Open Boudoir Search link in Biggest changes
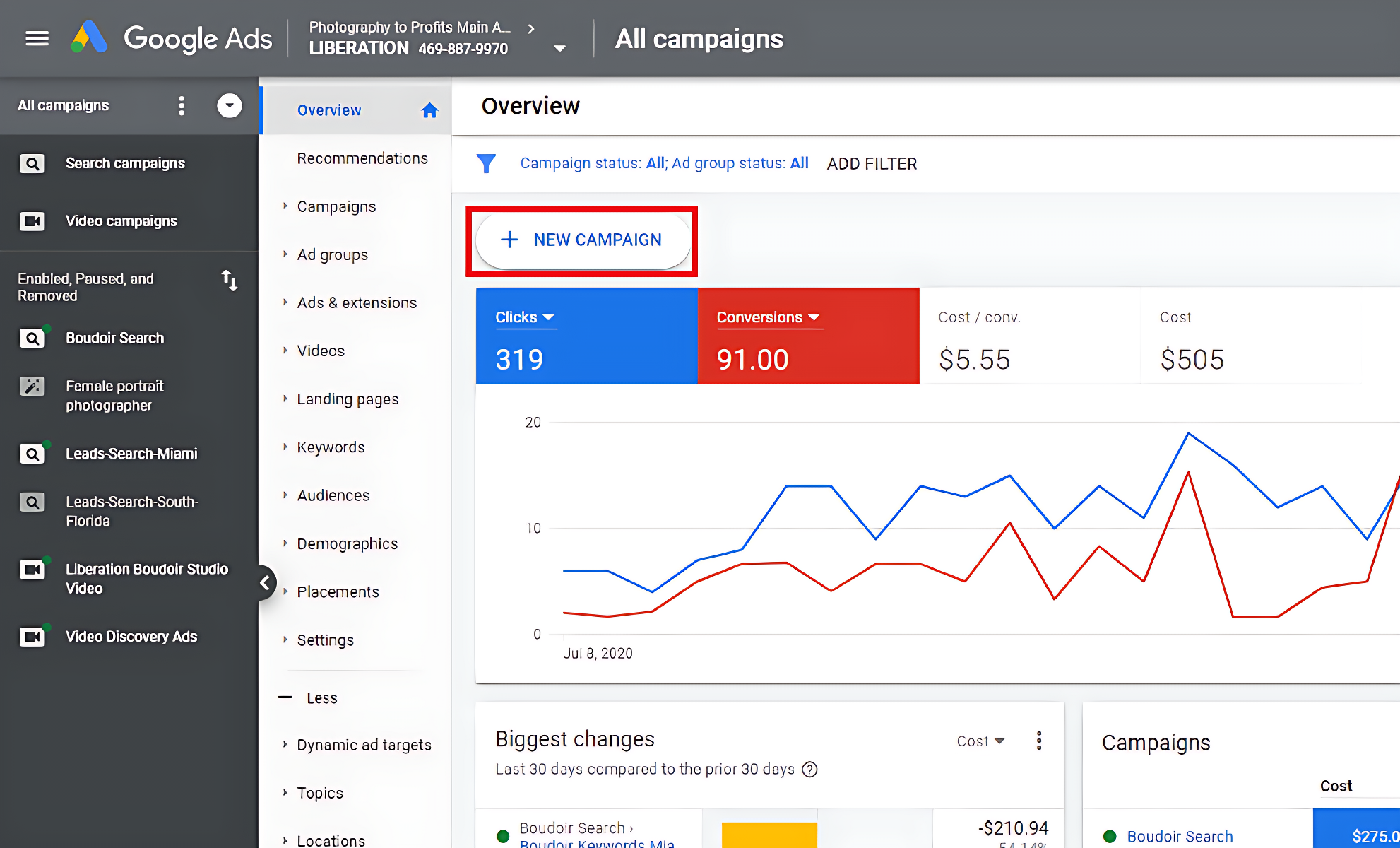The height and width of the screenshot is (848, 1400). click(x=576, y=828)
